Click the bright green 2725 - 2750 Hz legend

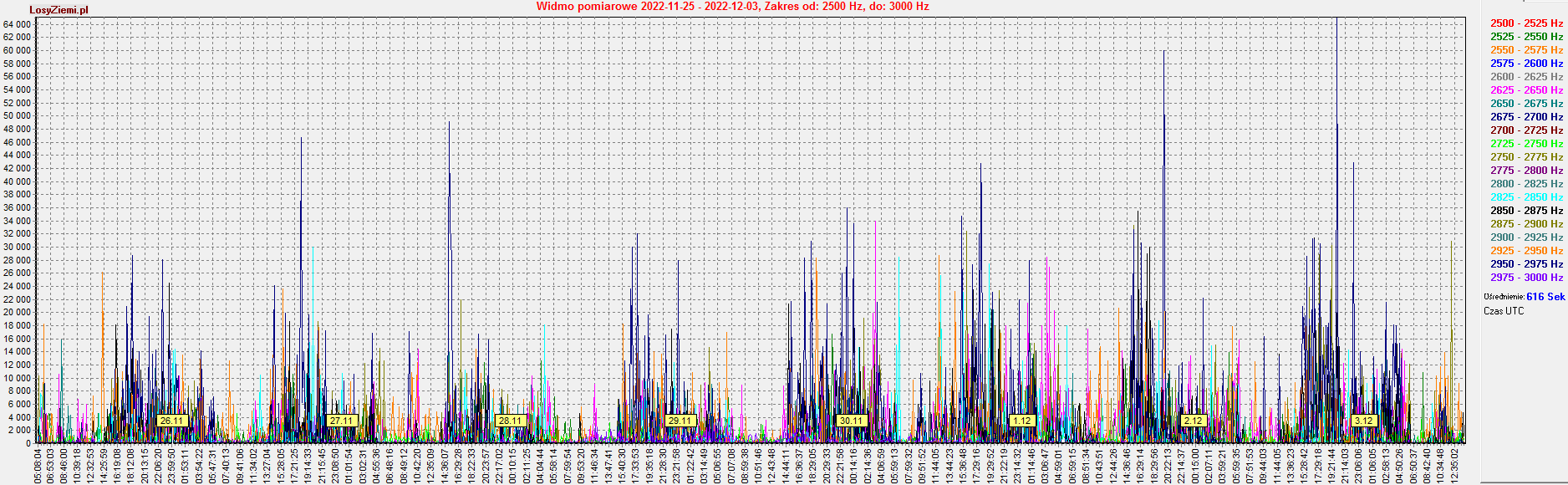(x=1526, y=144)
